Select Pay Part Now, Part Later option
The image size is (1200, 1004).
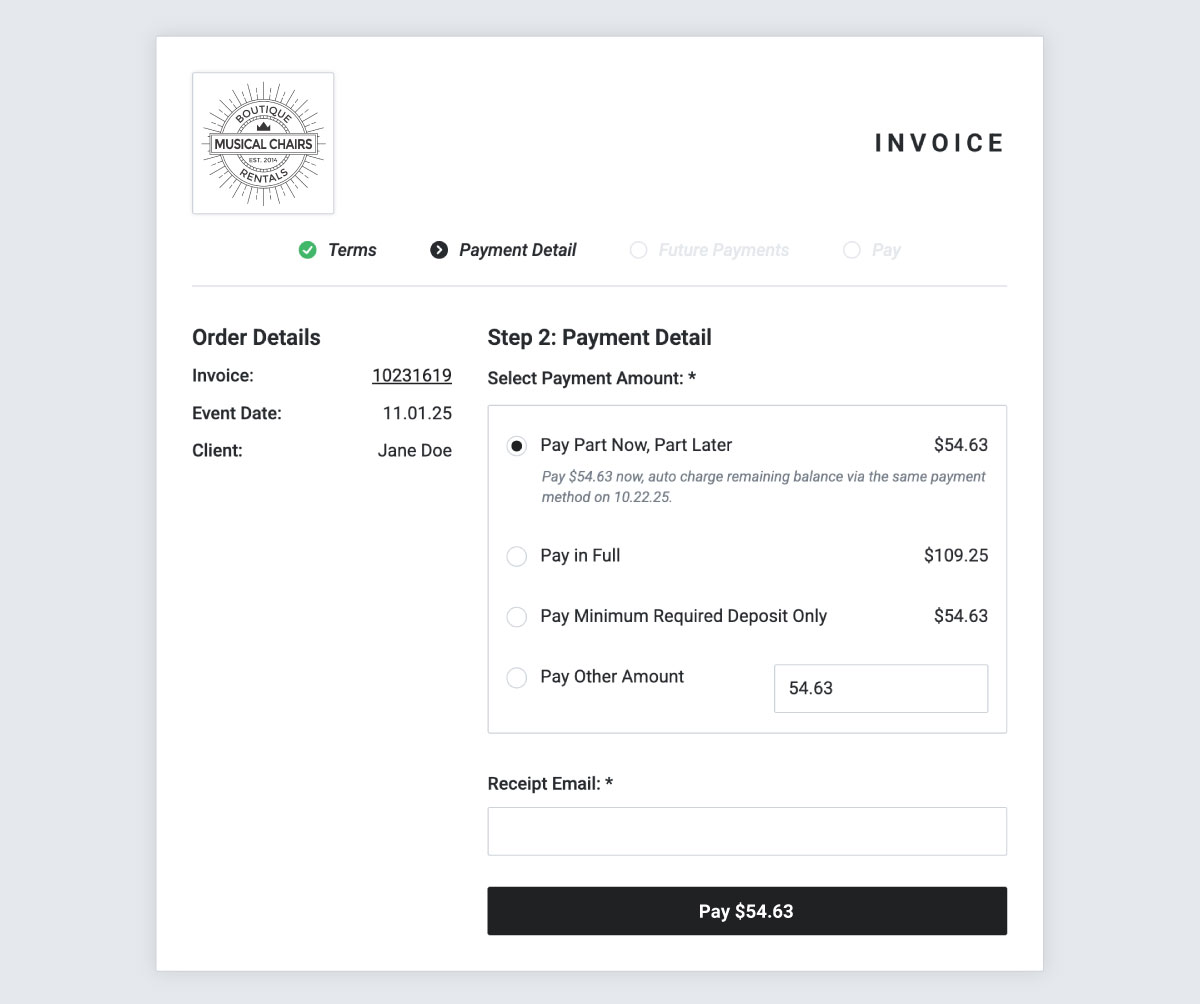(x=517, y=446)
